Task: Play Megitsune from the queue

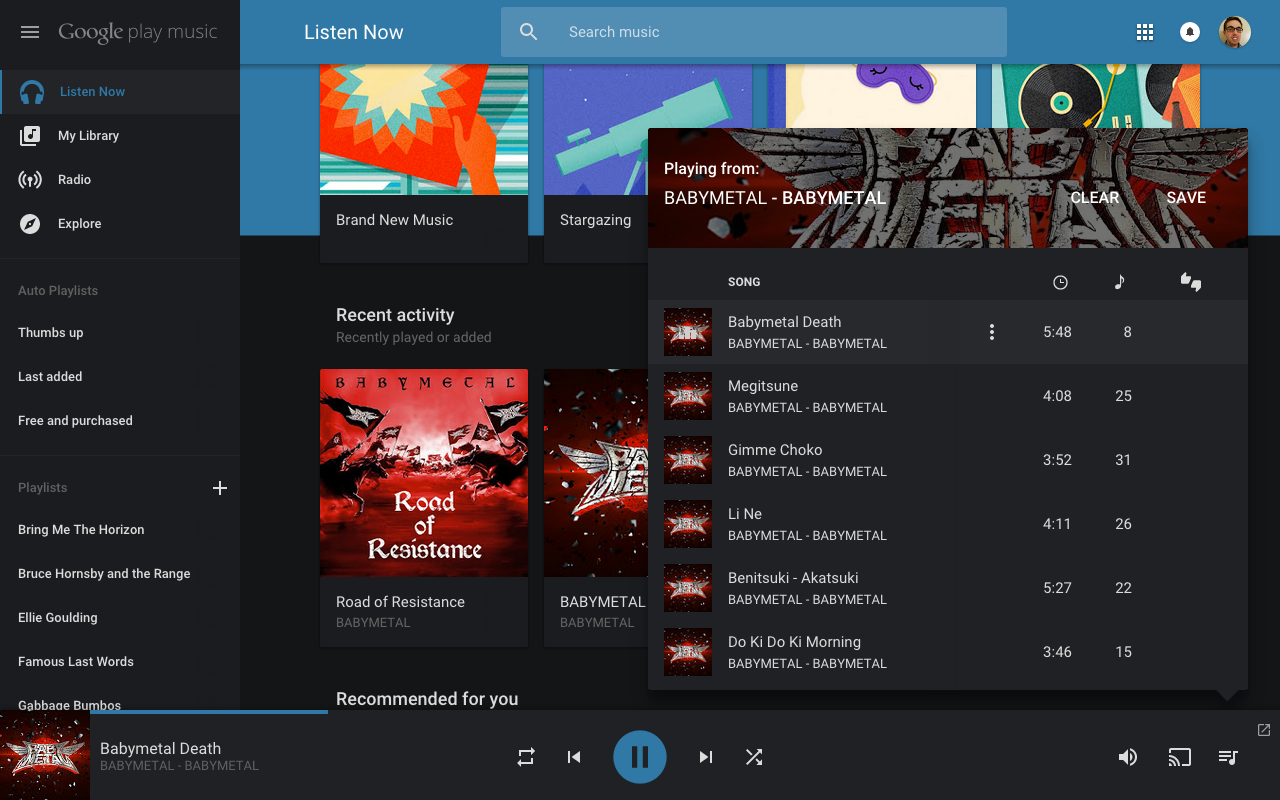Action: pyautogui.click(x=948, y=396)
